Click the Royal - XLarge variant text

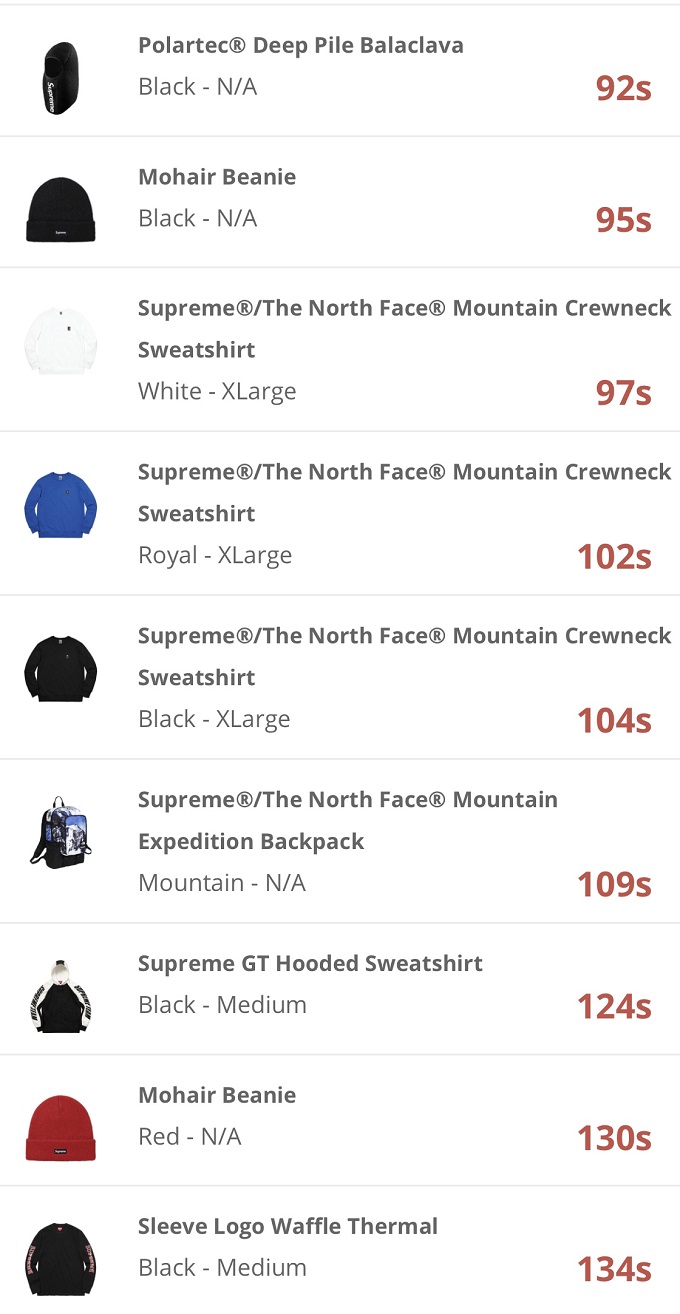coord(215,555)
